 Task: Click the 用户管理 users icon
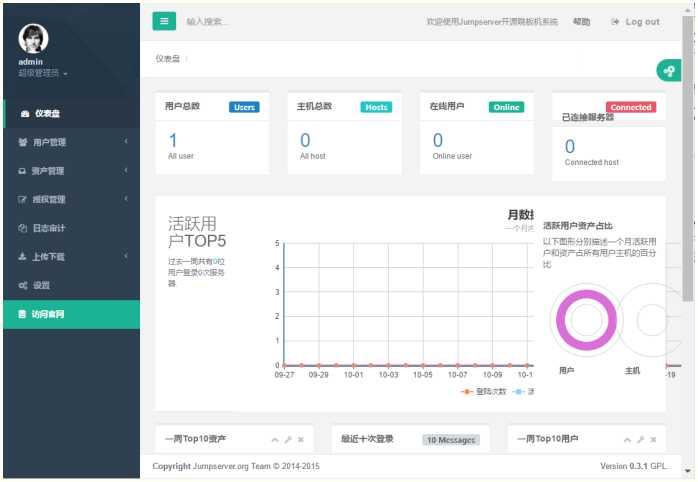[23, 142]
